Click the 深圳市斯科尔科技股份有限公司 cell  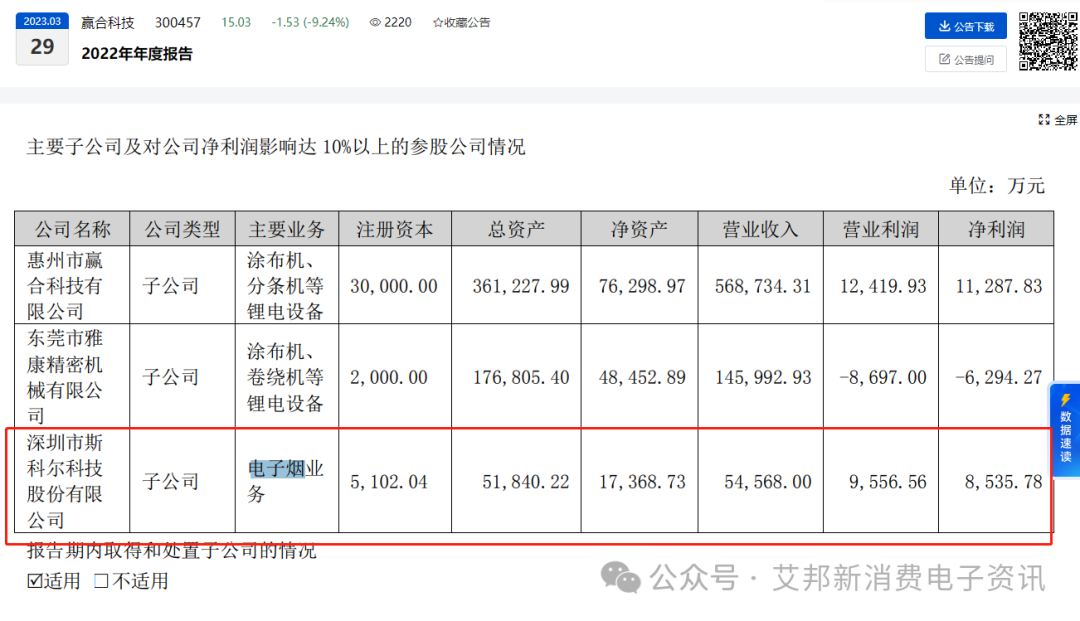pyautogui.click(x=72, y=481)
